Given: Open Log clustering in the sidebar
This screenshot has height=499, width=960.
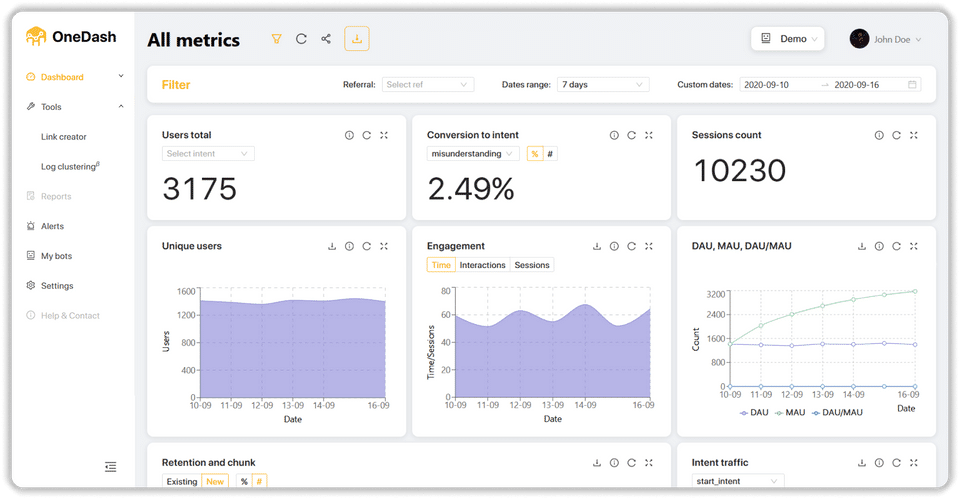Looking at the screenshot, I should click(x=70, y=166).
